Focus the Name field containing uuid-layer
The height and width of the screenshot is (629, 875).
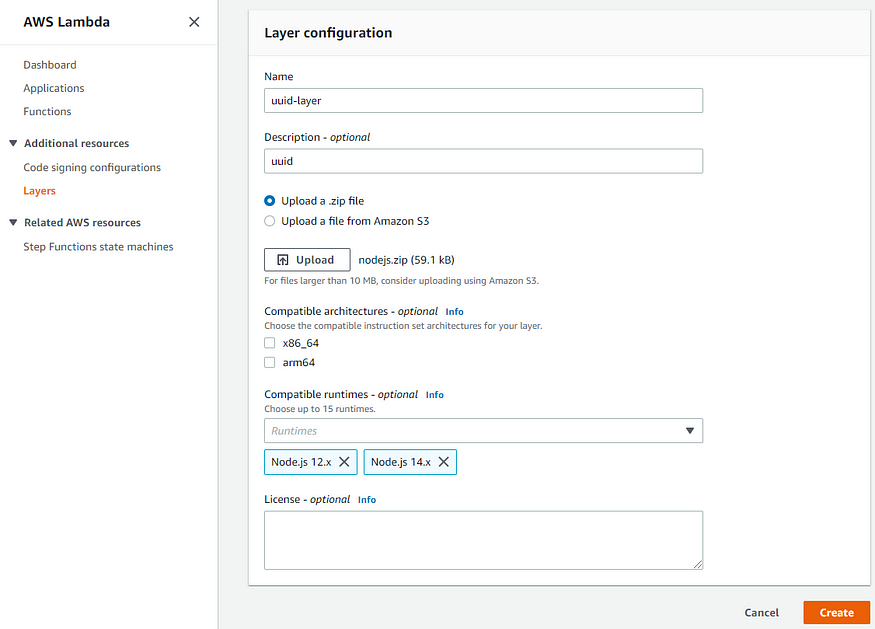[483, 100]
